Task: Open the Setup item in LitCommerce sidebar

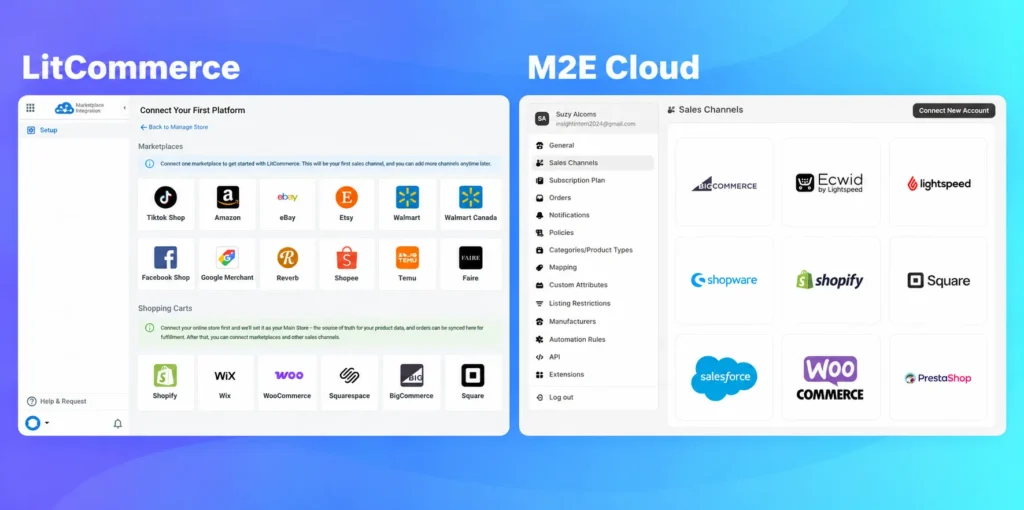Action: (x=73, y=130)
